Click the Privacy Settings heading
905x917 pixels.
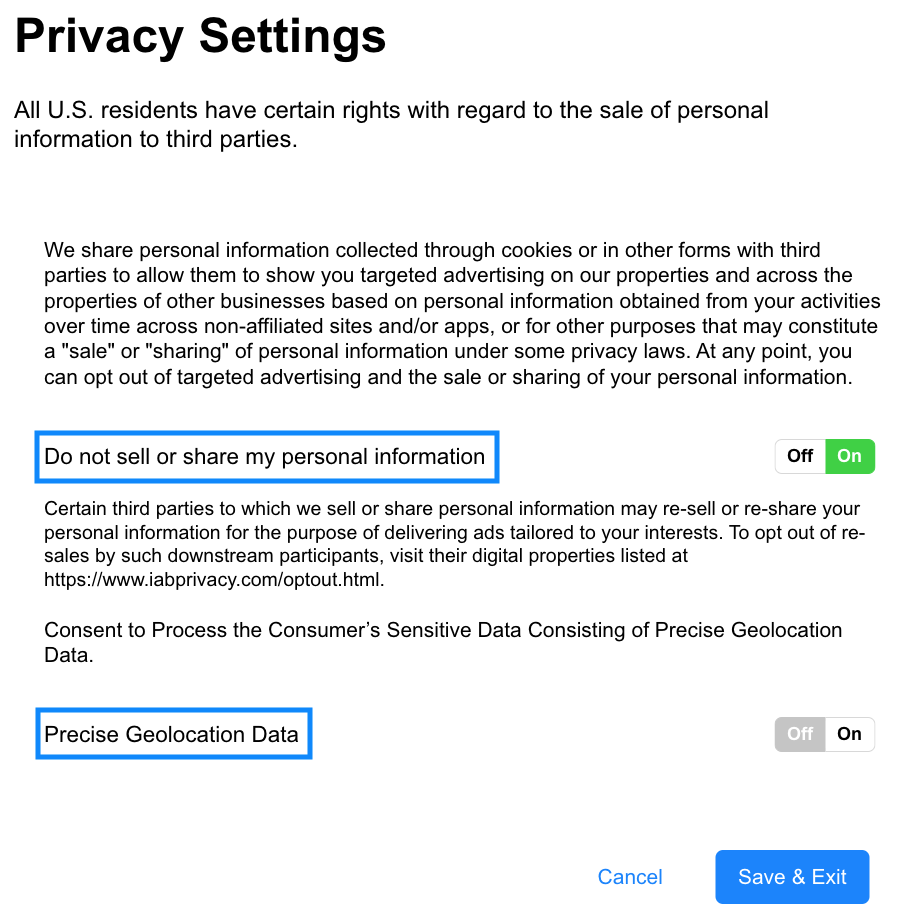[x=200, y=37]
